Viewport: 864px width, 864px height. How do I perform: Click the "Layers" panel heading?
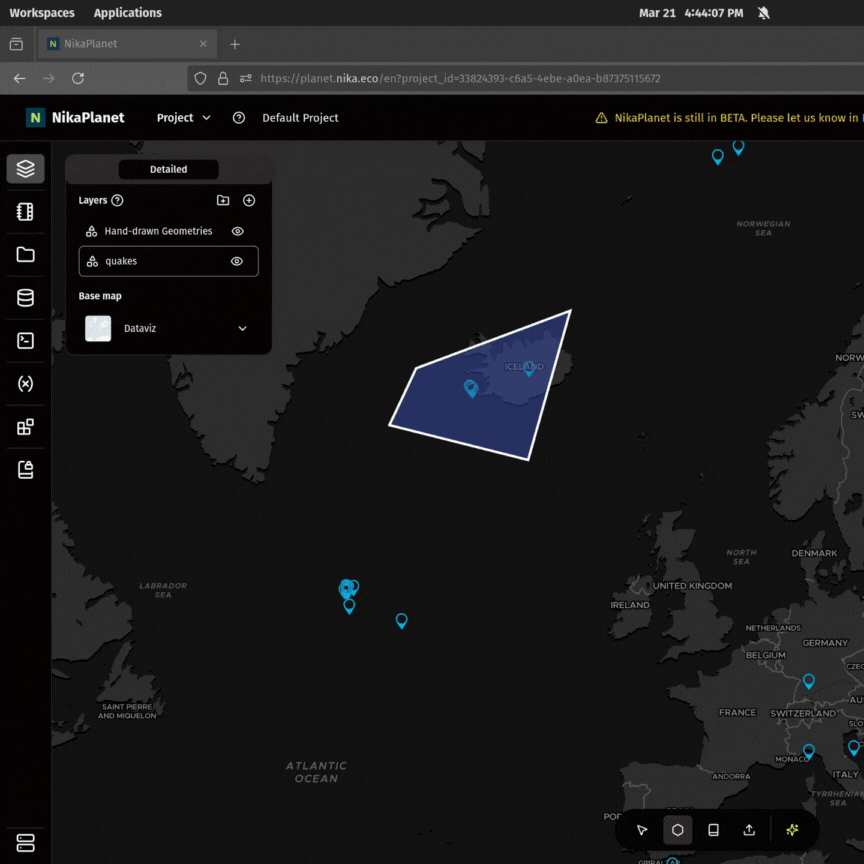(x=93, y=201)
